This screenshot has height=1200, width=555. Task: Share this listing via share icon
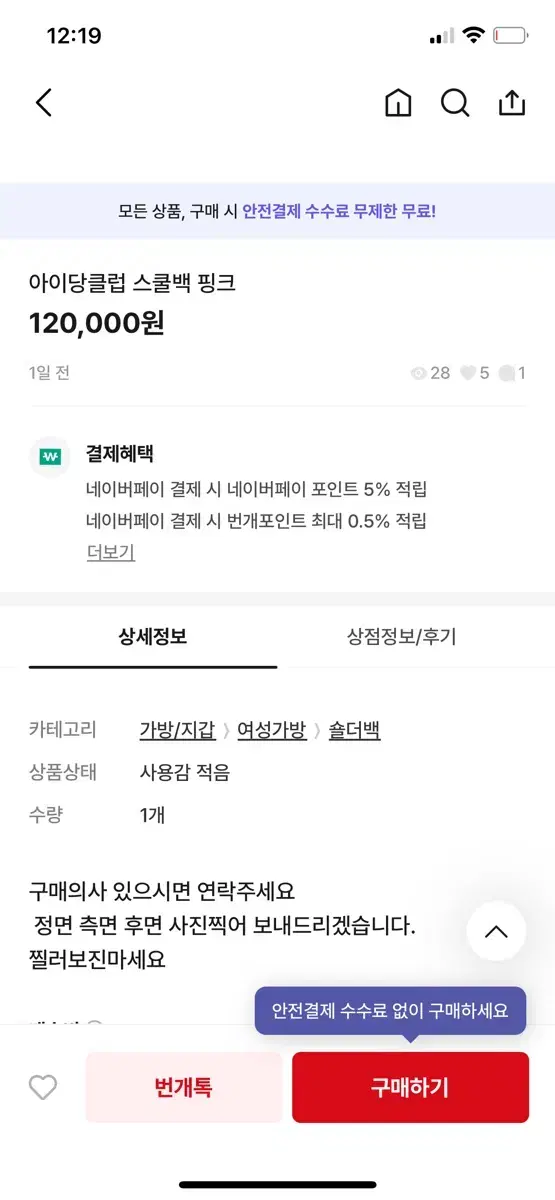point(511,103)
